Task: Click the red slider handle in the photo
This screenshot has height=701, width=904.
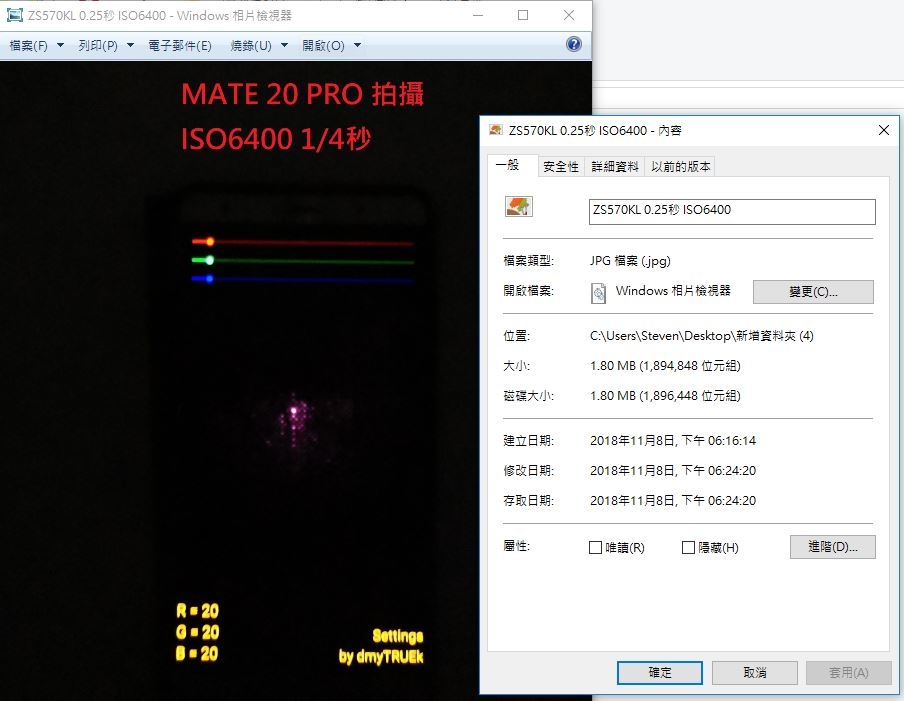Action: point(210,242)
